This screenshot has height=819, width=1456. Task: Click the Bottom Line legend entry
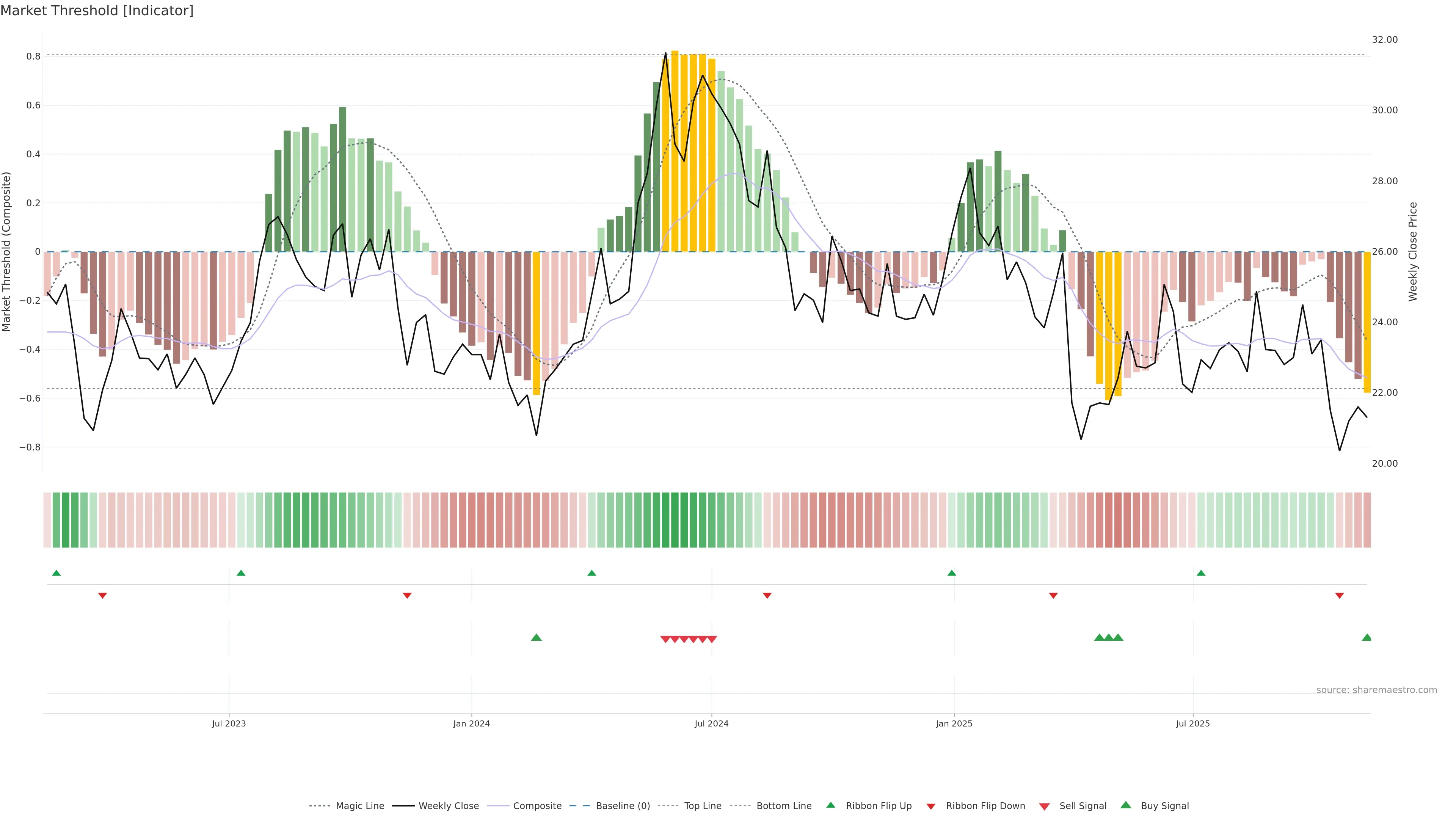click(x=783, y=806)
